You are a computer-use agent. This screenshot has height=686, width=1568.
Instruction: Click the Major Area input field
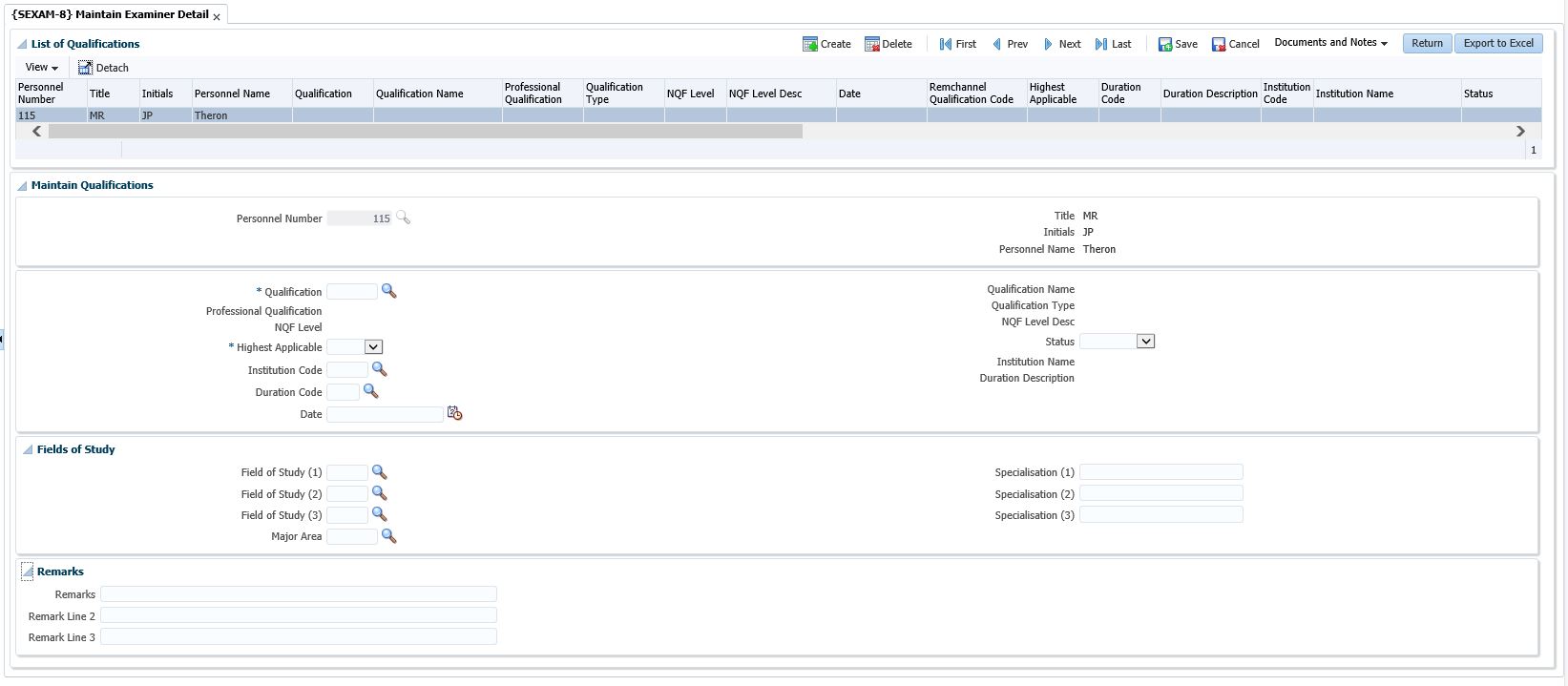pyautogui.click(x=352, y=536)
